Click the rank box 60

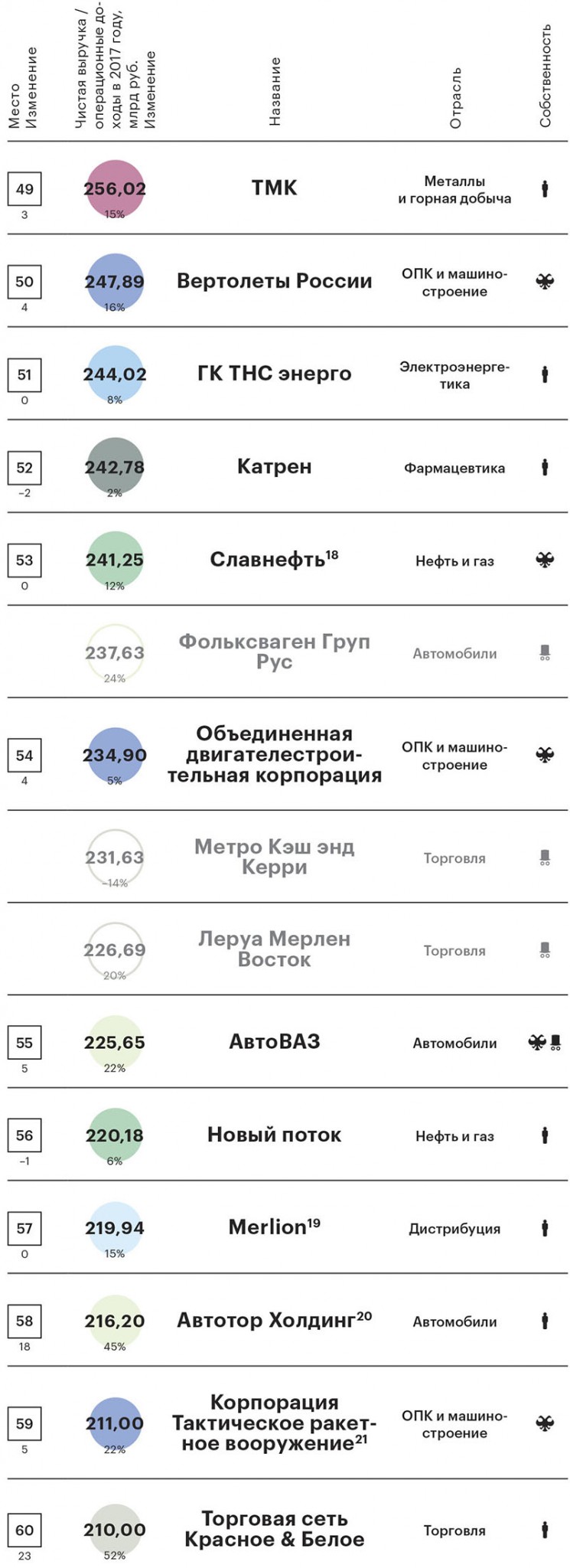(x=24, y=1530)
